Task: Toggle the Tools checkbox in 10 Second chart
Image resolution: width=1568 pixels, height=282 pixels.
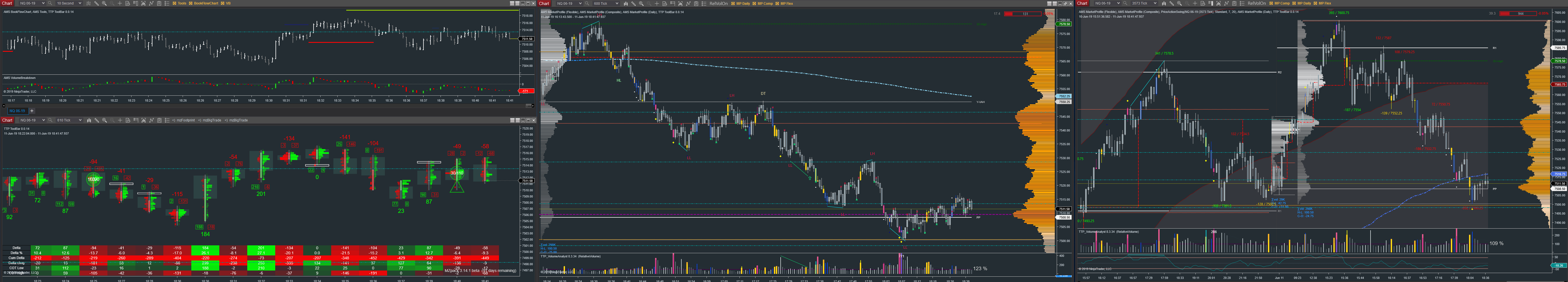Action: pyautogui.click(x=175, y=3)
